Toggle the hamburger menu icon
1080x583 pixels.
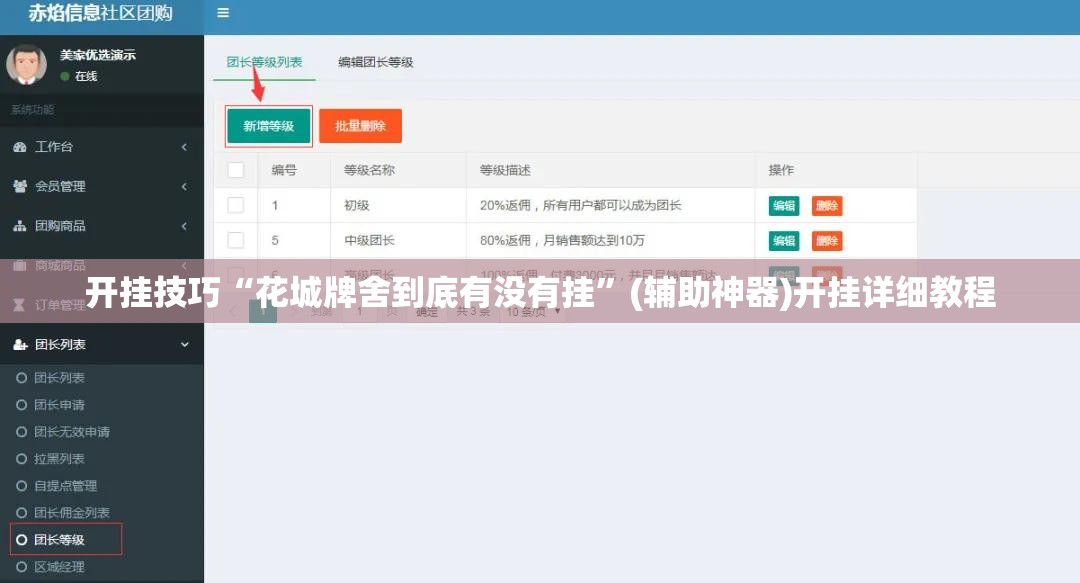222,12
